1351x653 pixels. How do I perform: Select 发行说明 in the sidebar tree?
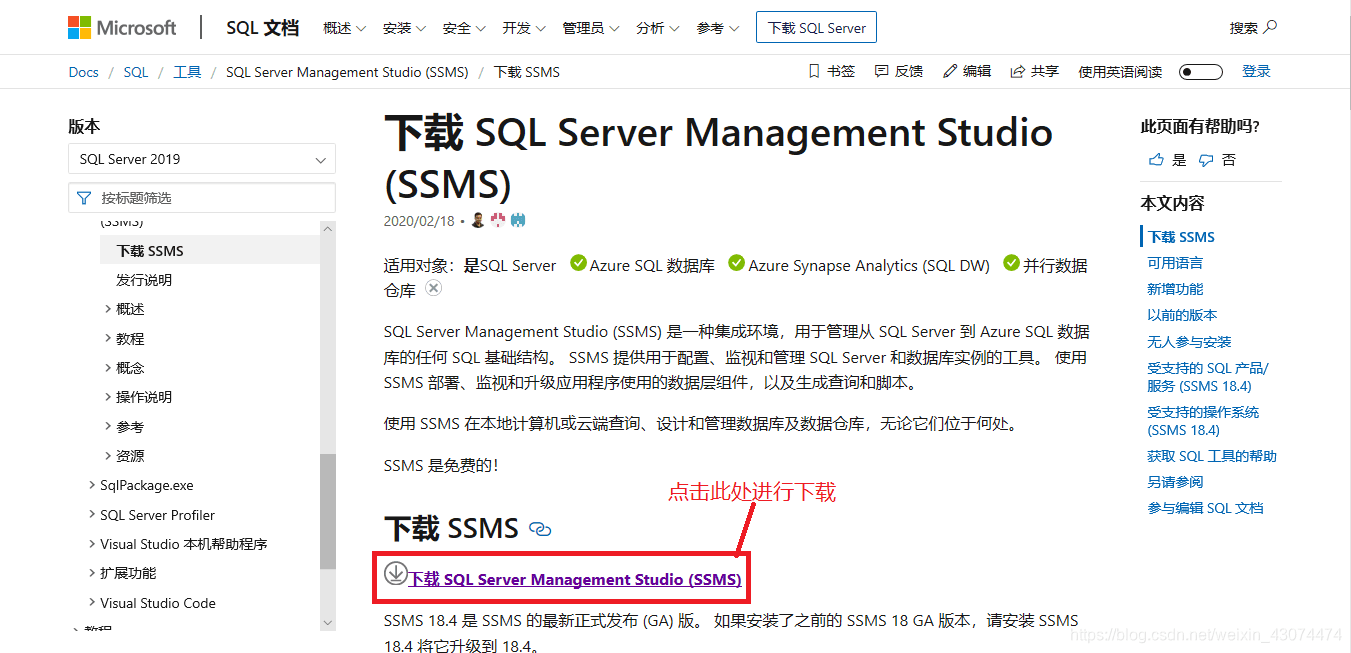point(144,280)
